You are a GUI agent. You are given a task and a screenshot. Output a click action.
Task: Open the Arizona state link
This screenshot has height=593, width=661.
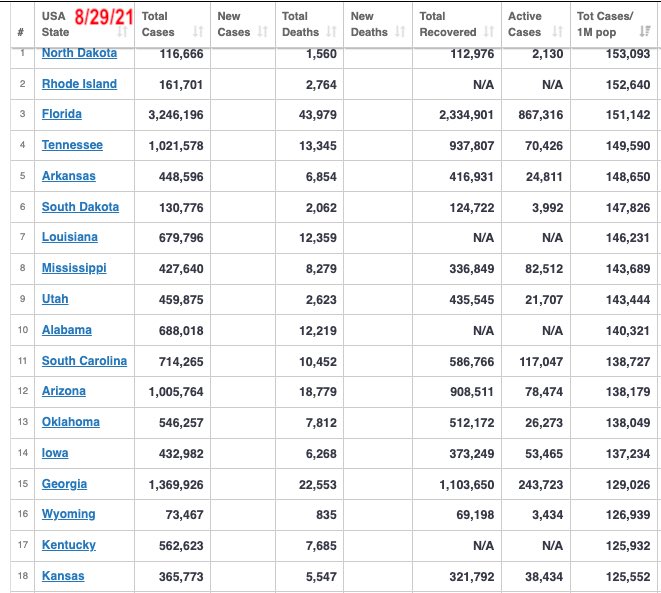pyautogui.click(x=64, y=391)
